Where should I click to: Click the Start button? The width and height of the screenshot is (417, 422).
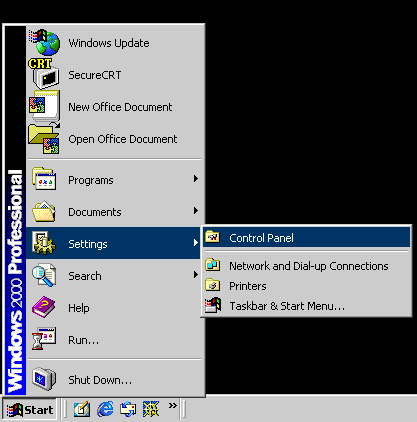[30, 409]
